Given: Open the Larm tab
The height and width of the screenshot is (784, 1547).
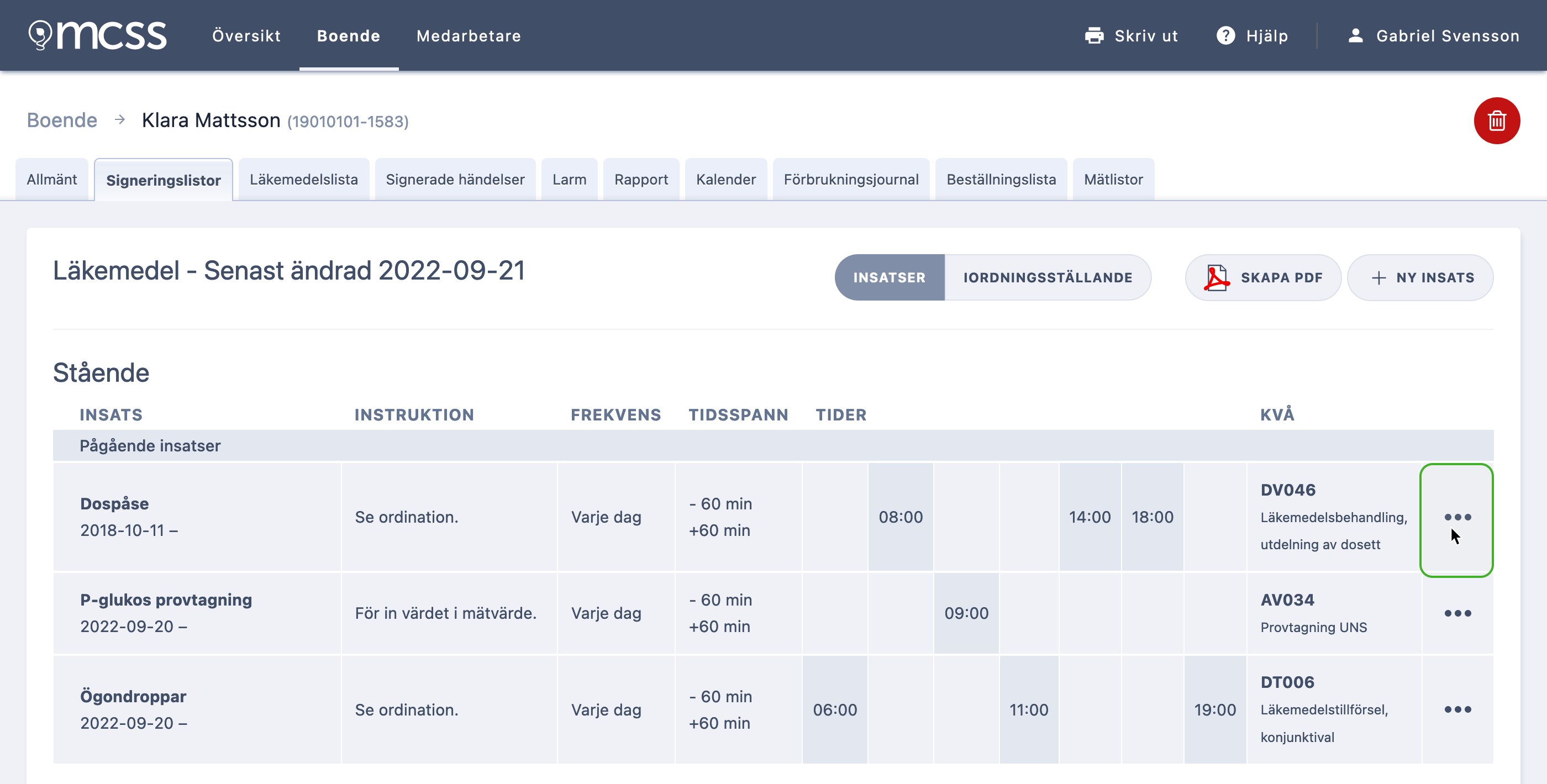Looking at the screenshot, I should click(x=569, y=180).
